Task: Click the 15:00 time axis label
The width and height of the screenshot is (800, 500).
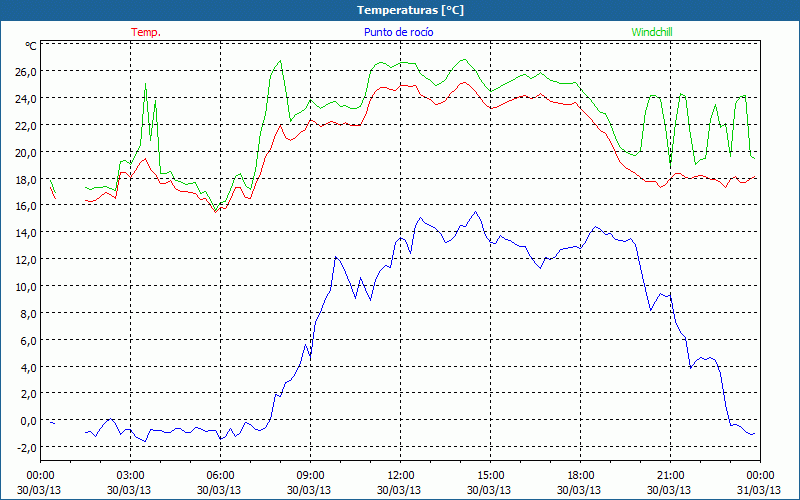Action: point(490,476)
